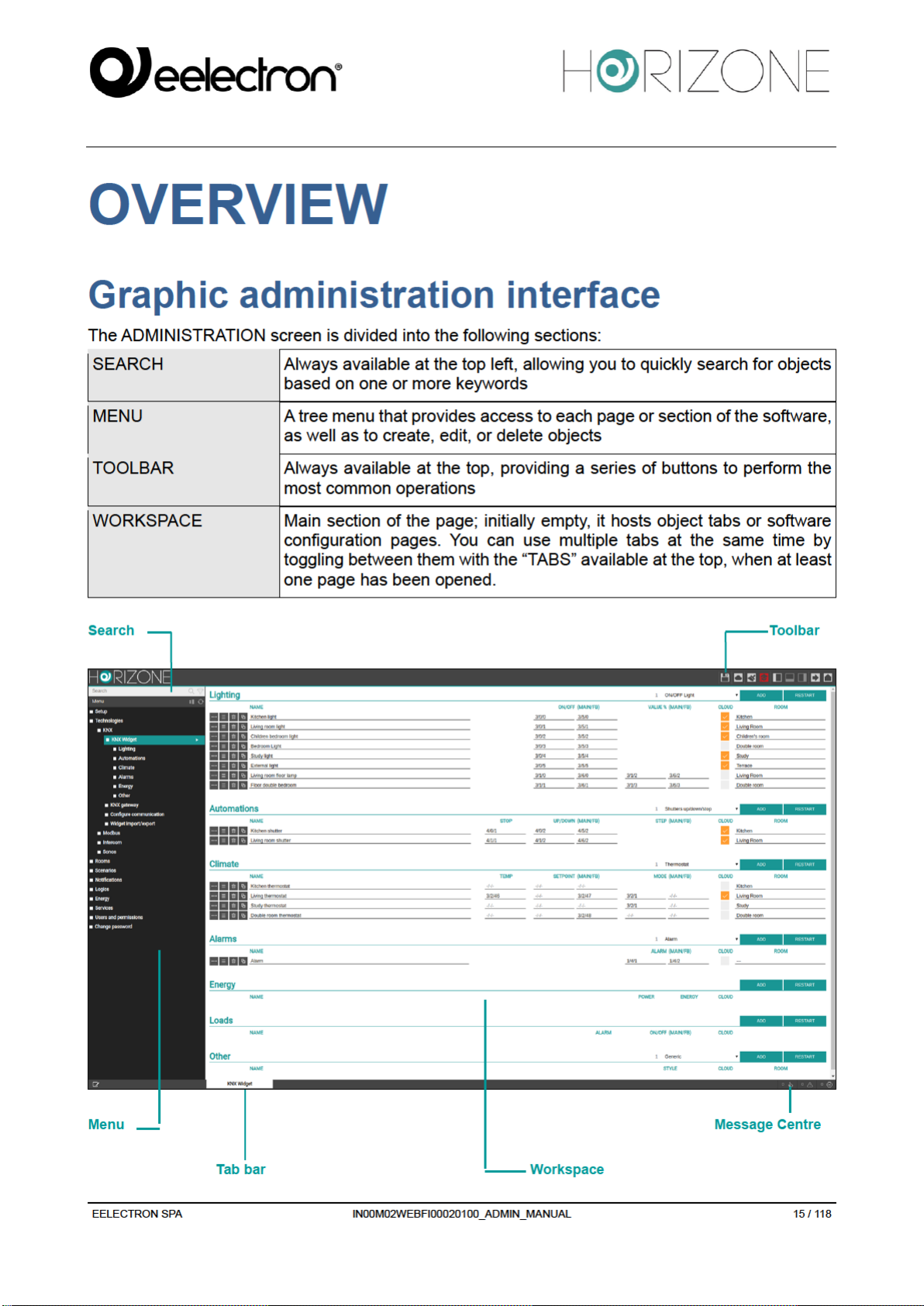Click ADD in the Lighting section
This screenshot has width=924, height=1306.
pyautogui.click(x=761, y=695)
